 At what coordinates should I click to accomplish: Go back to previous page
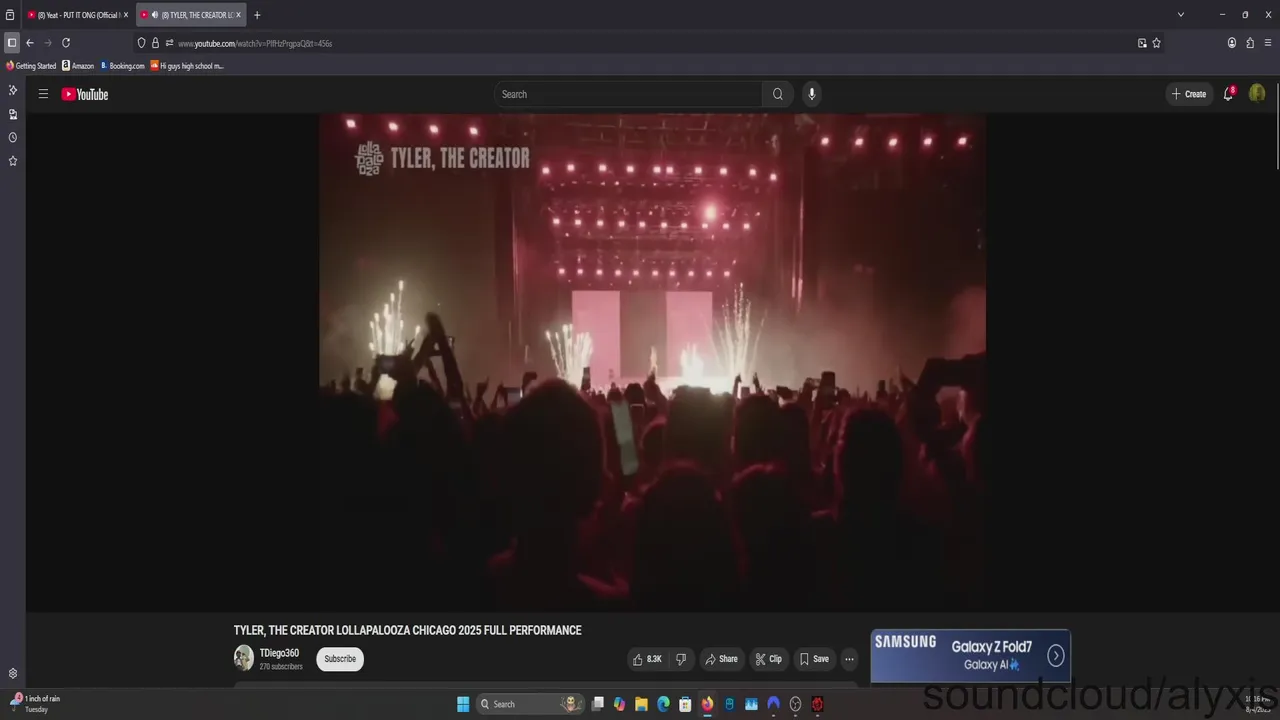pyautogui.click(x=30, y=43)
